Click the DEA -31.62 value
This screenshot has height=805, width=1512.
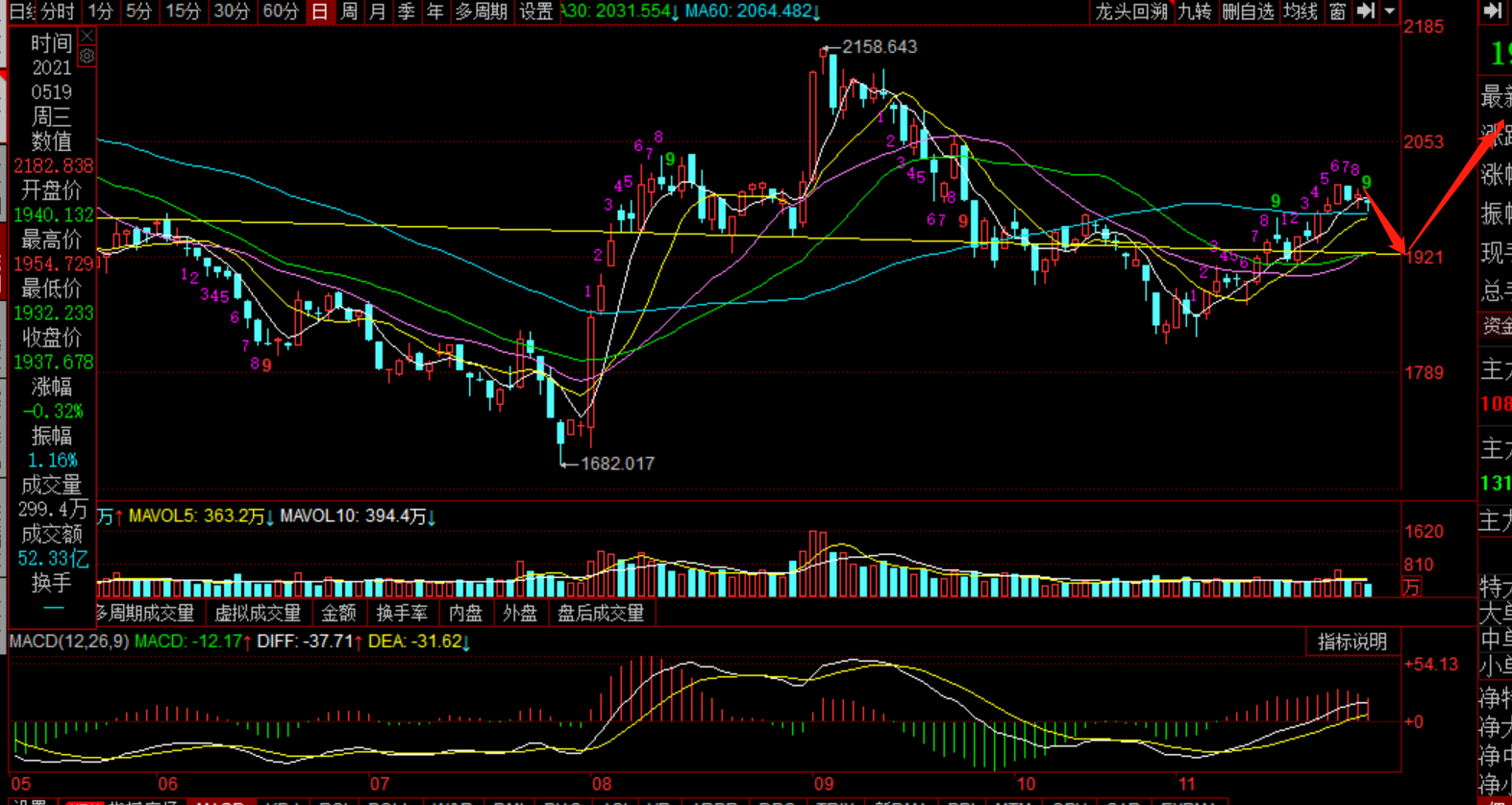click(419, 641)
